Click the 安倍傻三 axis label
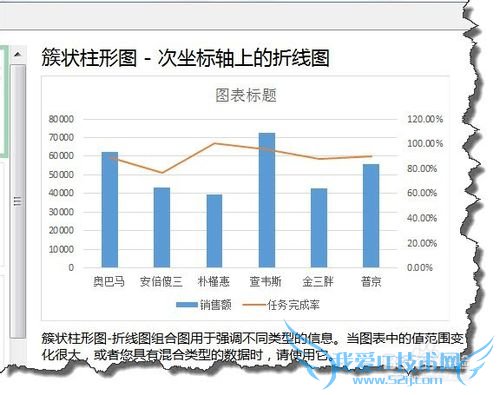 coord(161,282)
